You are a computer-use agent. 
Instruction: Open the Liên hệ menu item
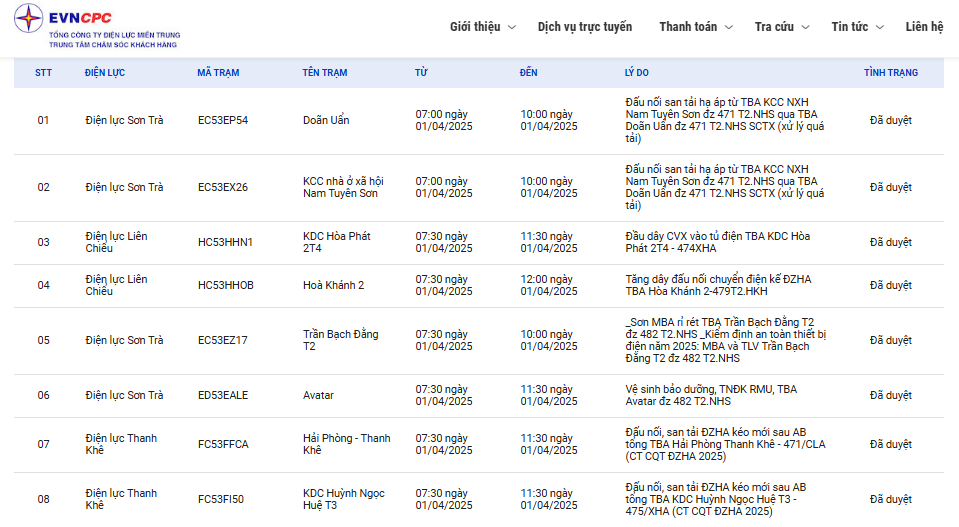coord(924,27)
